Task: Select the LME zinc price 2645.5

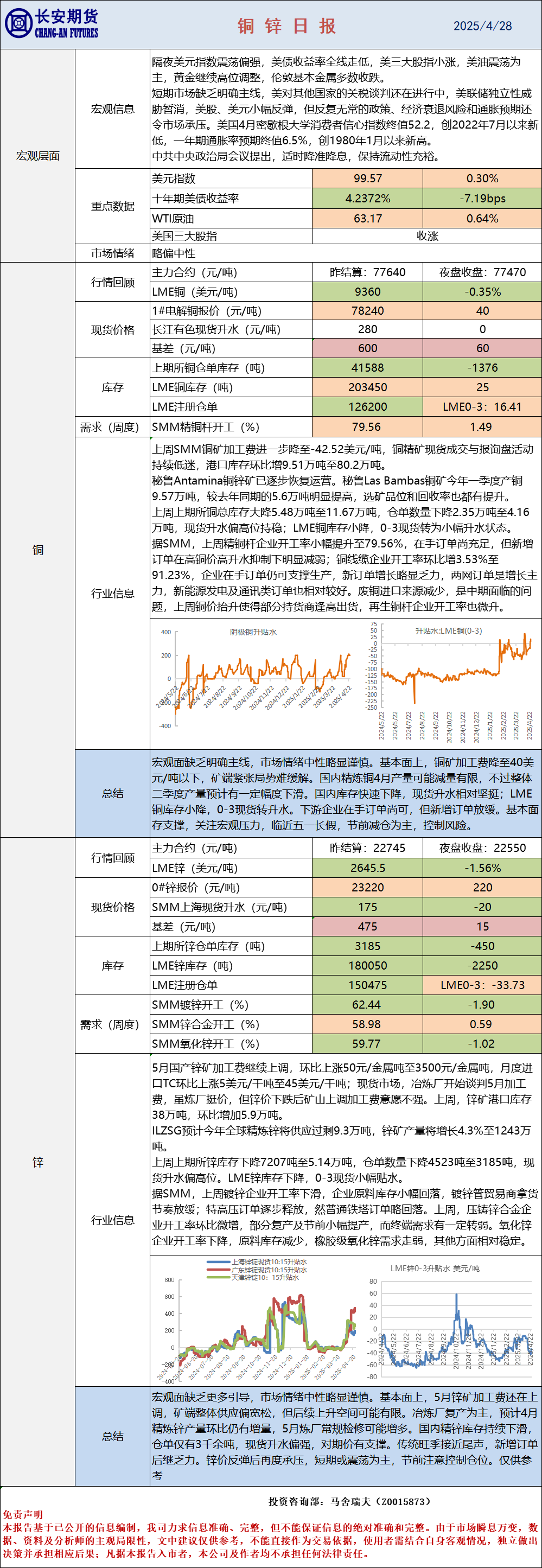Action: [368, 868]
